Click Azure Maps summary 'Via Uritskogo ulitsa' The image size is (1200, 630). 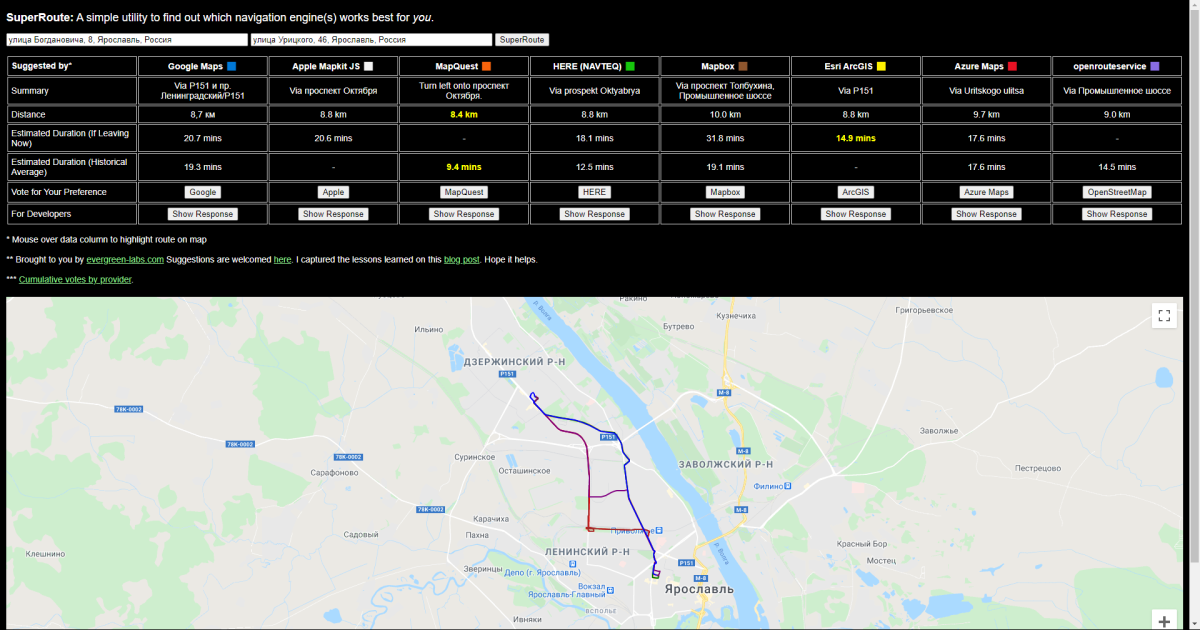pyautogui.click(x=986, y=90)
